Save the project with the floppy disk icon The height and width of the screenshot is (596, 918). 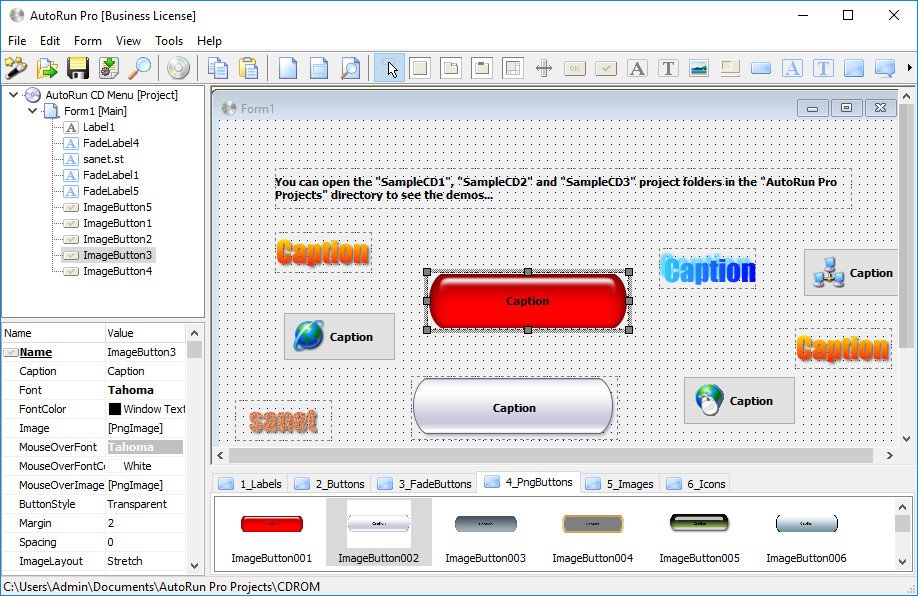coord(78,68)
